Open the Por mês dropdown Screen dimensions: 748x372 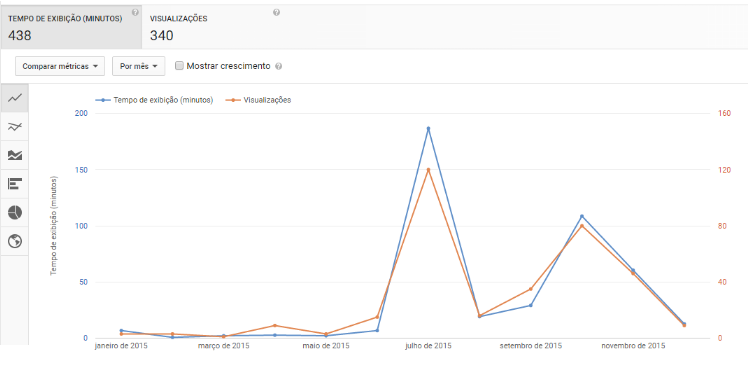[138, 66]
